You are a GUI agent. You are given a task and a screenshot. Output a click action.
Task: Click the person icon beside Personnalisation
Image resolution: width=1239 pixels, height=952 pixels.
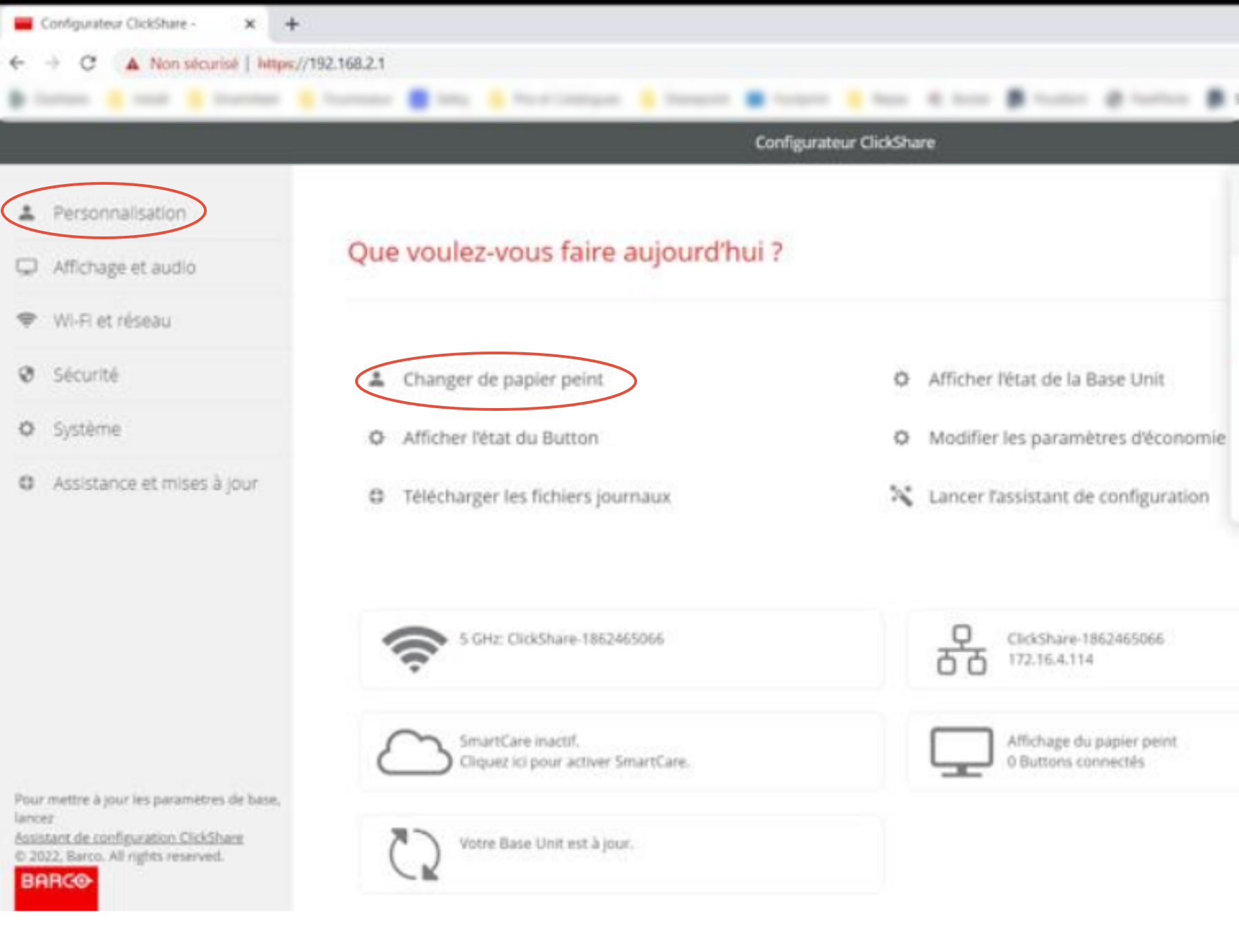(x=26, y=212)
